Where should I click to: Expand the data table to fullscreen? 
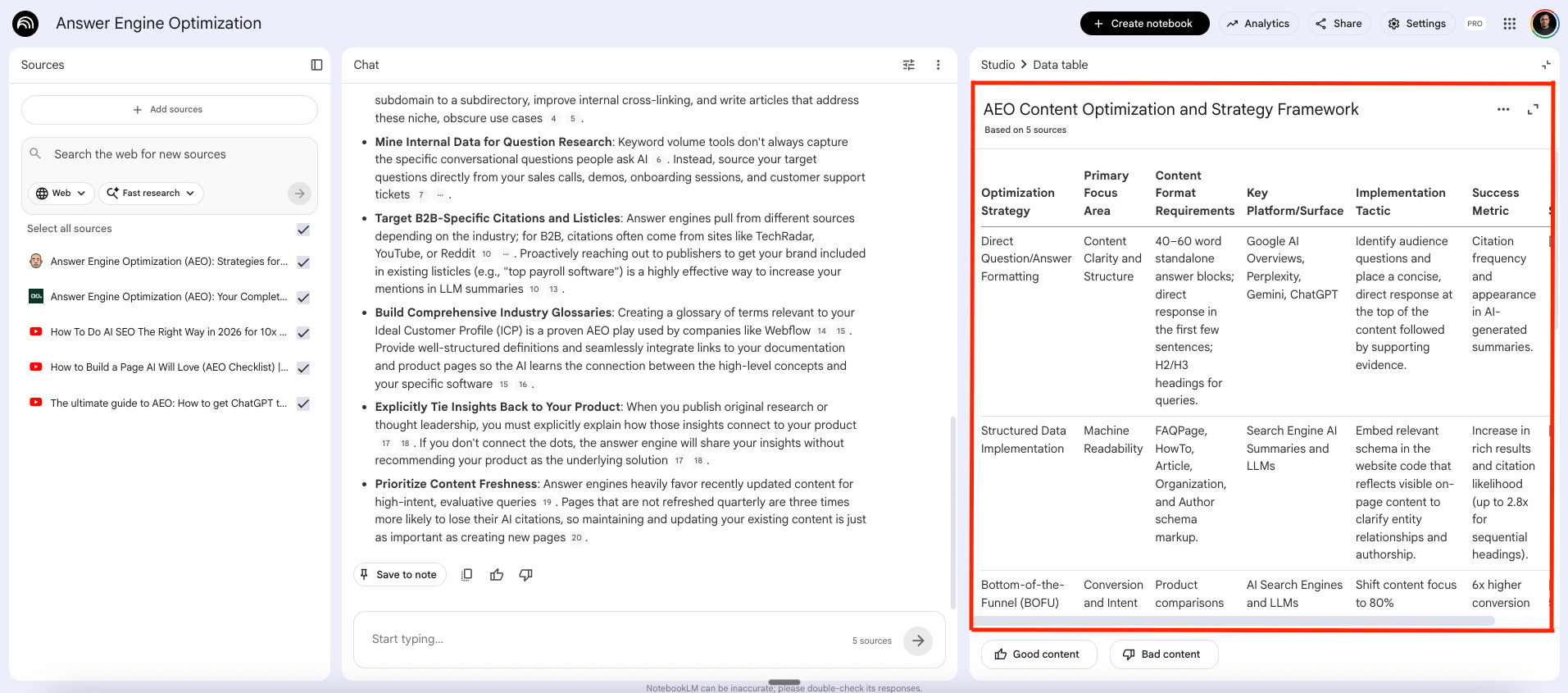coord(1533,109)
